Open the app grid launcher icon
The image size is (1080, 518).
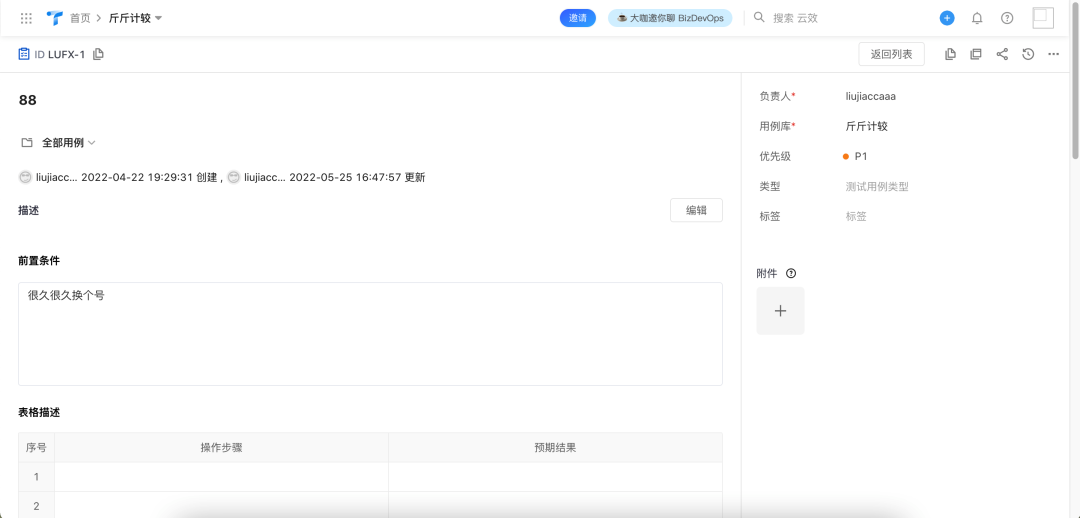[x=26, y=19]
